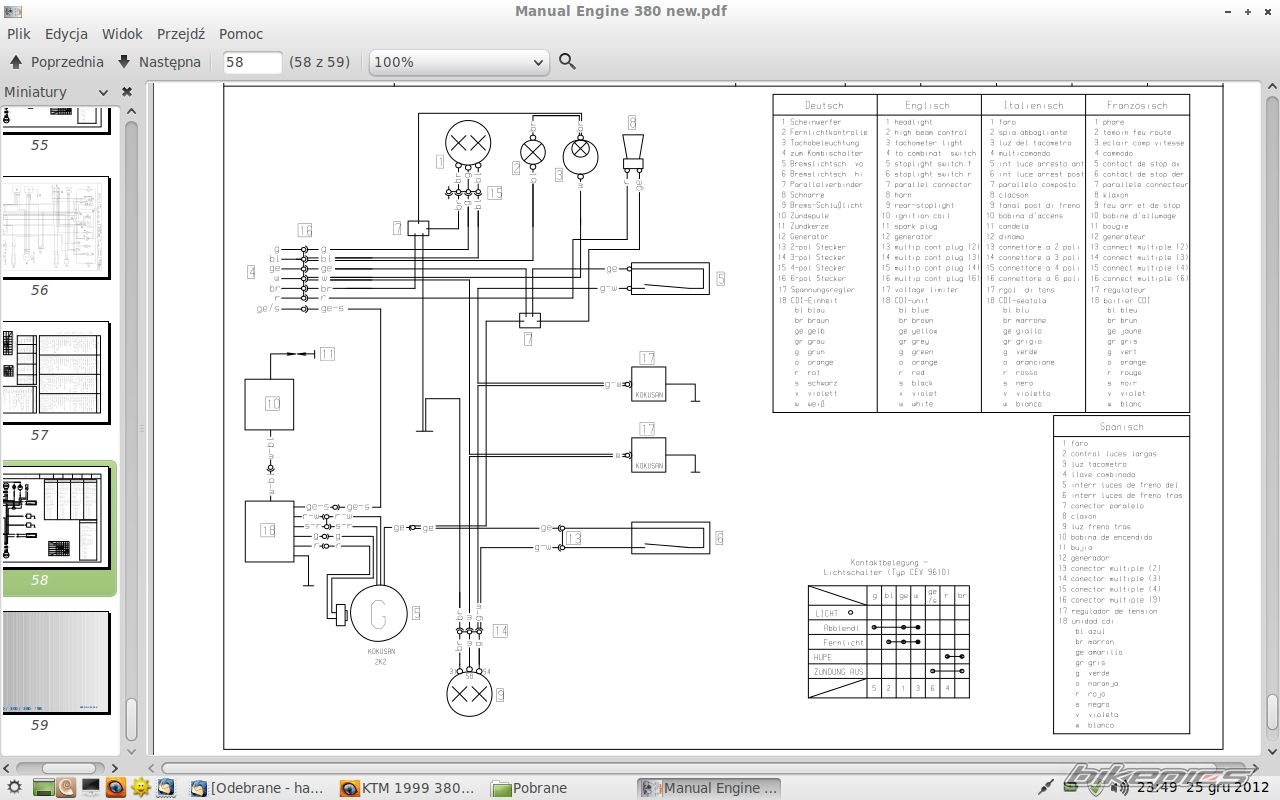Launch the sun-shaped icon in taskbar
Viewport: 1280px width, 800px height.
(x=141, y=788)
